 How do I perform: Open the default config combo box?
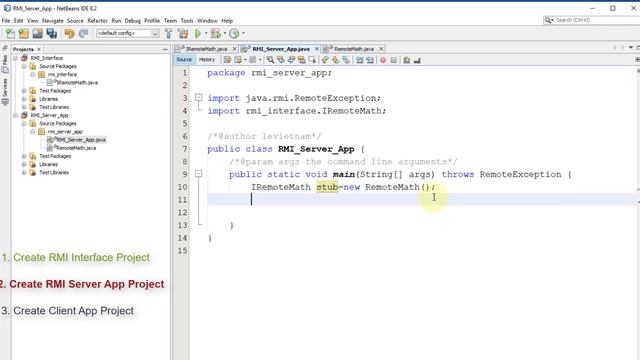tap(128, 33)
